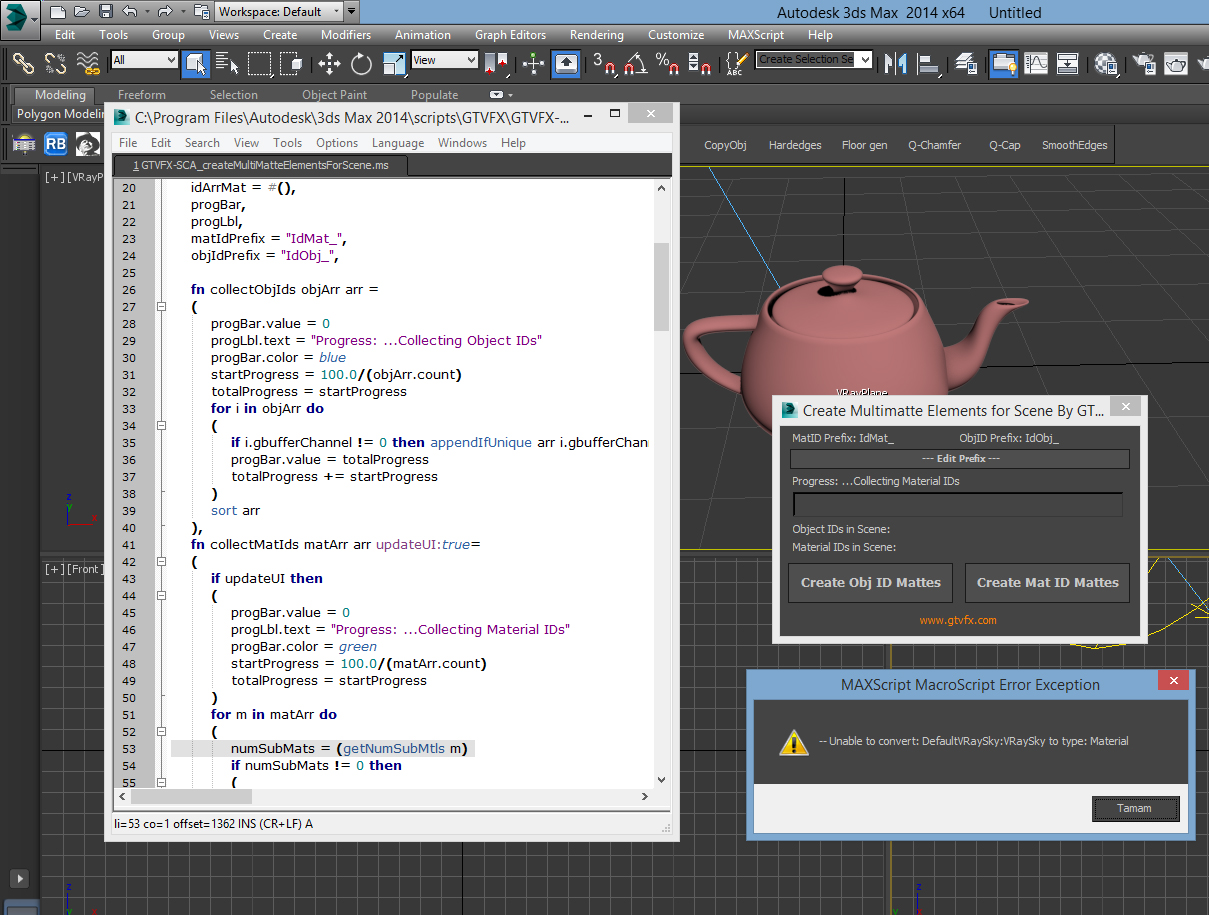
Task: Click the Floor gen script button
Action: pos(865,145)
